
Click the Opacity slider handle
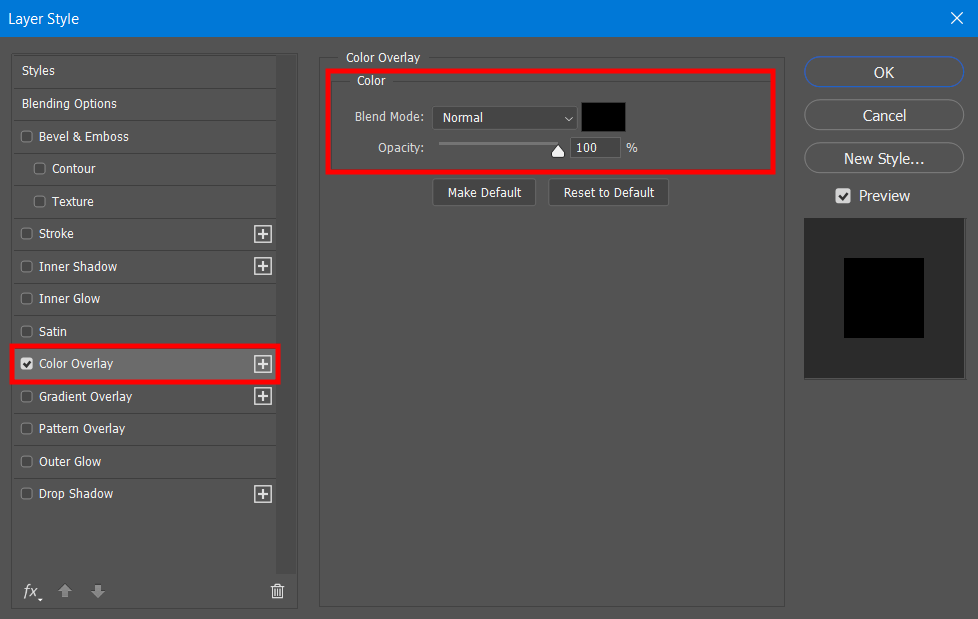coord(558,150)
